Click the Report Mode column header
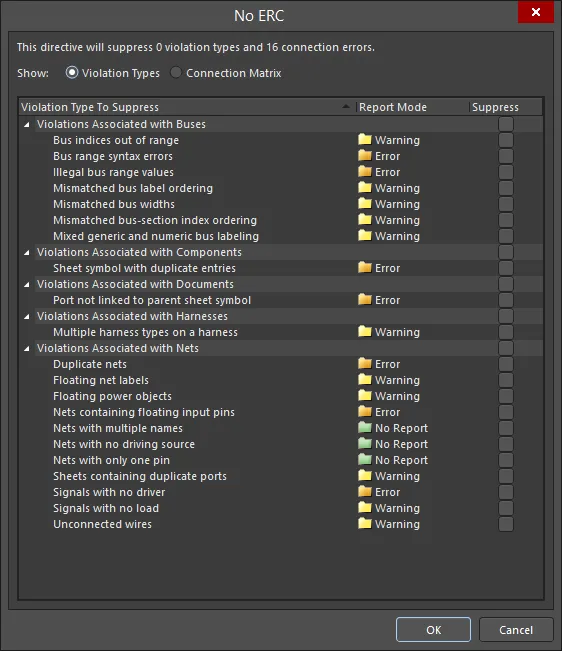562x651 pixels. (x=413, y=107)
